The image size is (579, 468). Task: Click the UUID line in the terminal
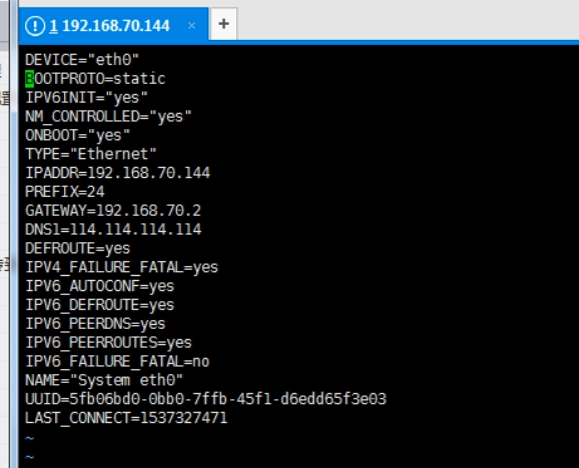[x=206, y=399]
